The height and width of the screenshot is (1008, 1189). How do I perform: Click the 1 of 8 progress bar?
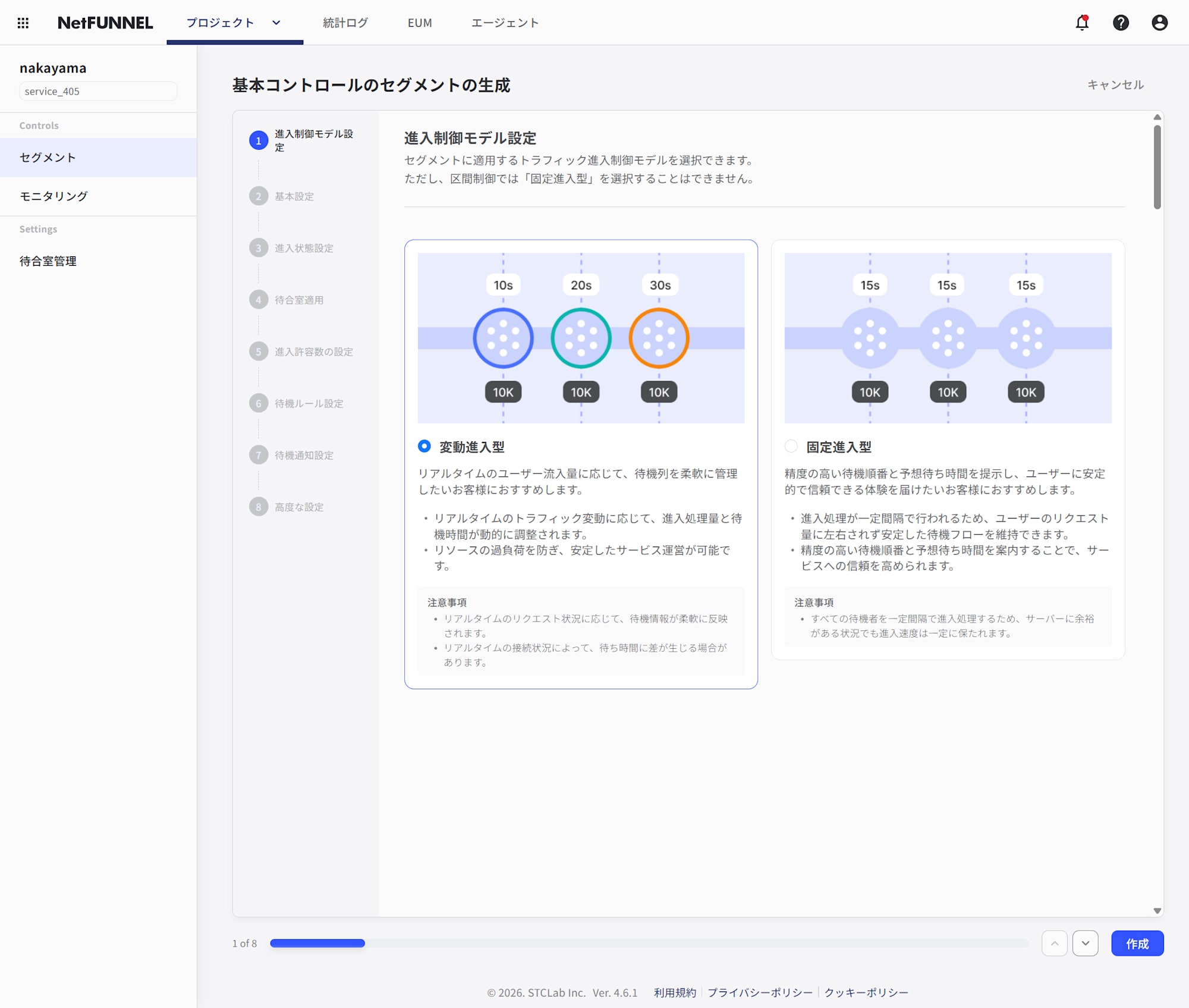pos(648,943)
